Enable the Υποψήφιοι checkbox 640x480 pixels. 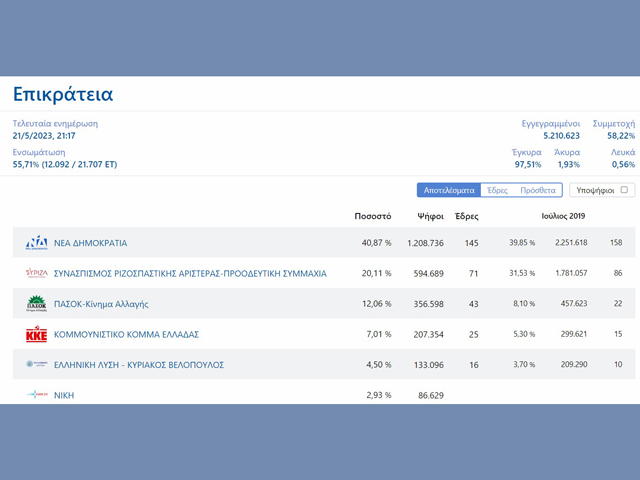coord(624,190)
